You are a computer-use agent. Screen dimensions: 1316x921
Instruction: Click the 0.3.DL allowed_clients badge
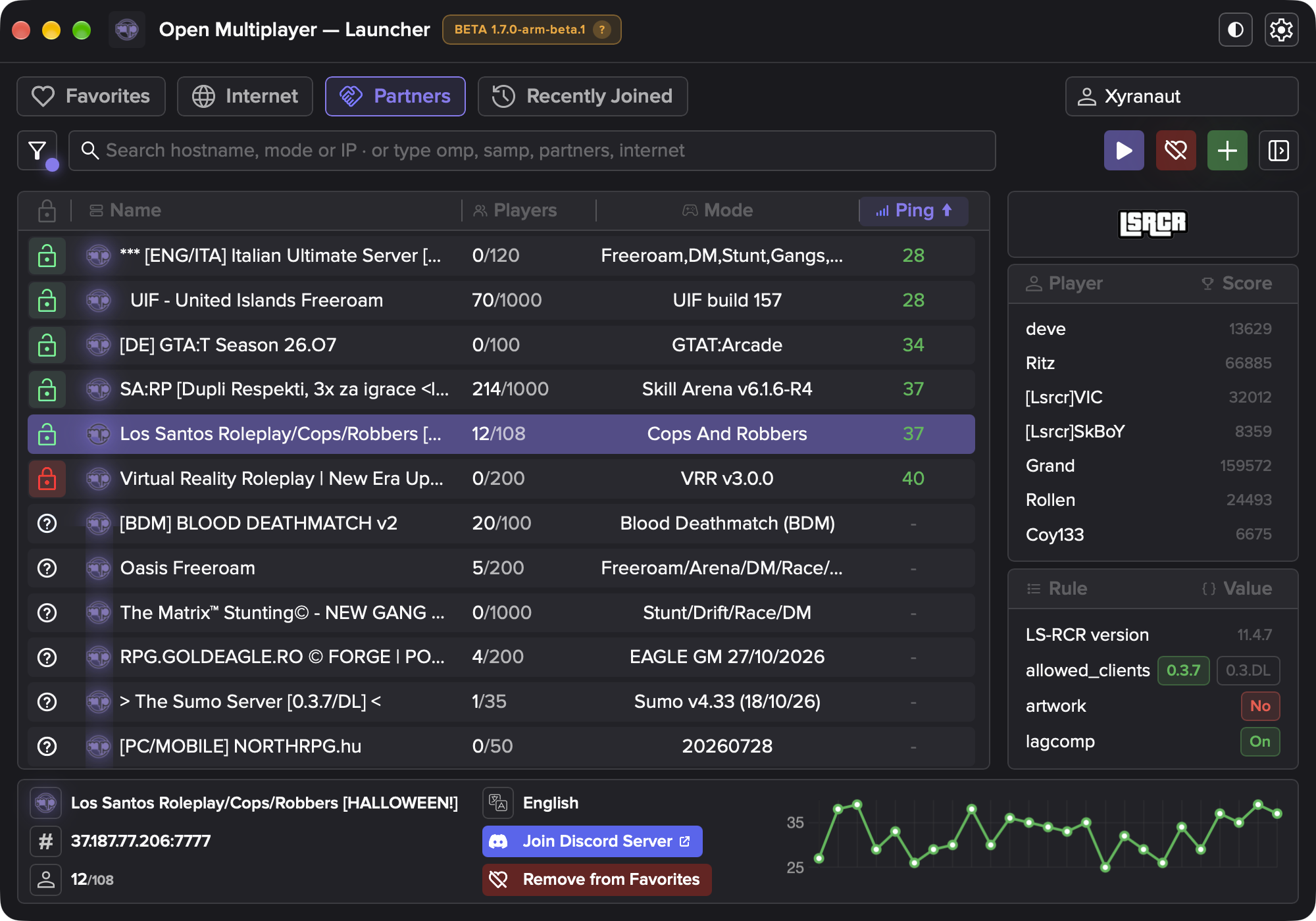(1248, 670)
